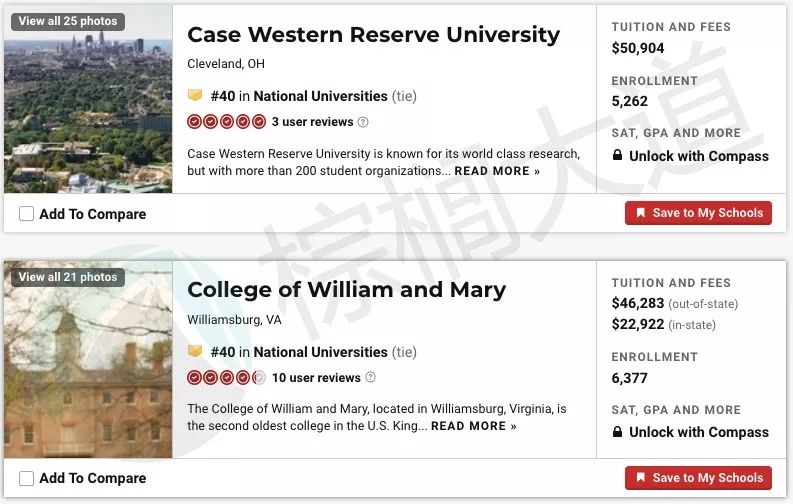Click the William and Mary campus building thumbnail
This screenshot has width=793, height=504.
(x=88, y=359)
